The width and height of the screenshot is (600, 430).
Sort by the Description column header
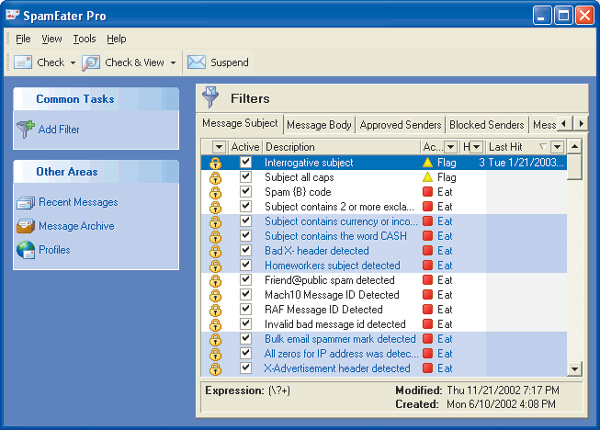tap(342, 147)
